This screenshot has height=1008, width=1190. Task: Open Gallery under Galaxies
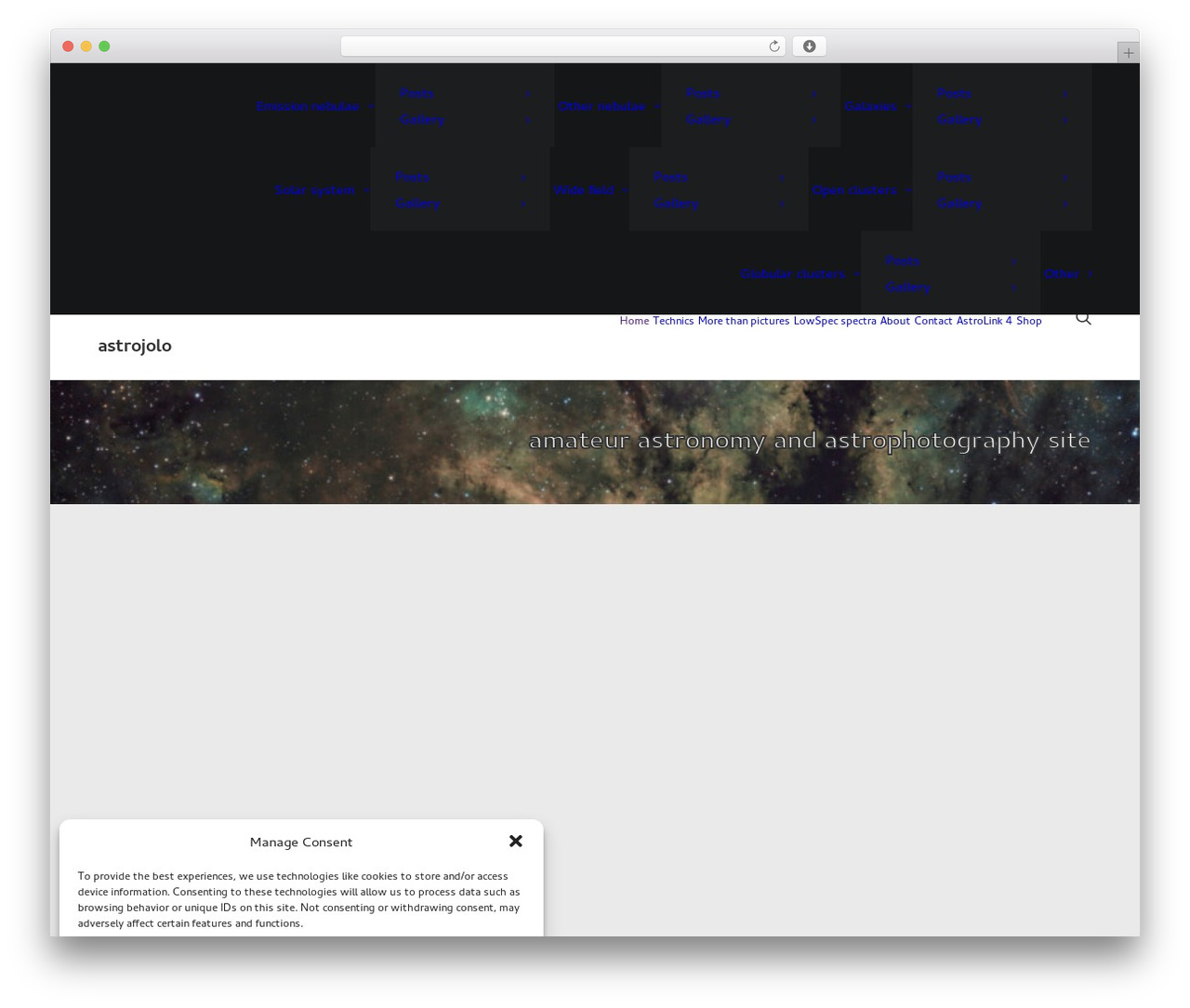959,119
